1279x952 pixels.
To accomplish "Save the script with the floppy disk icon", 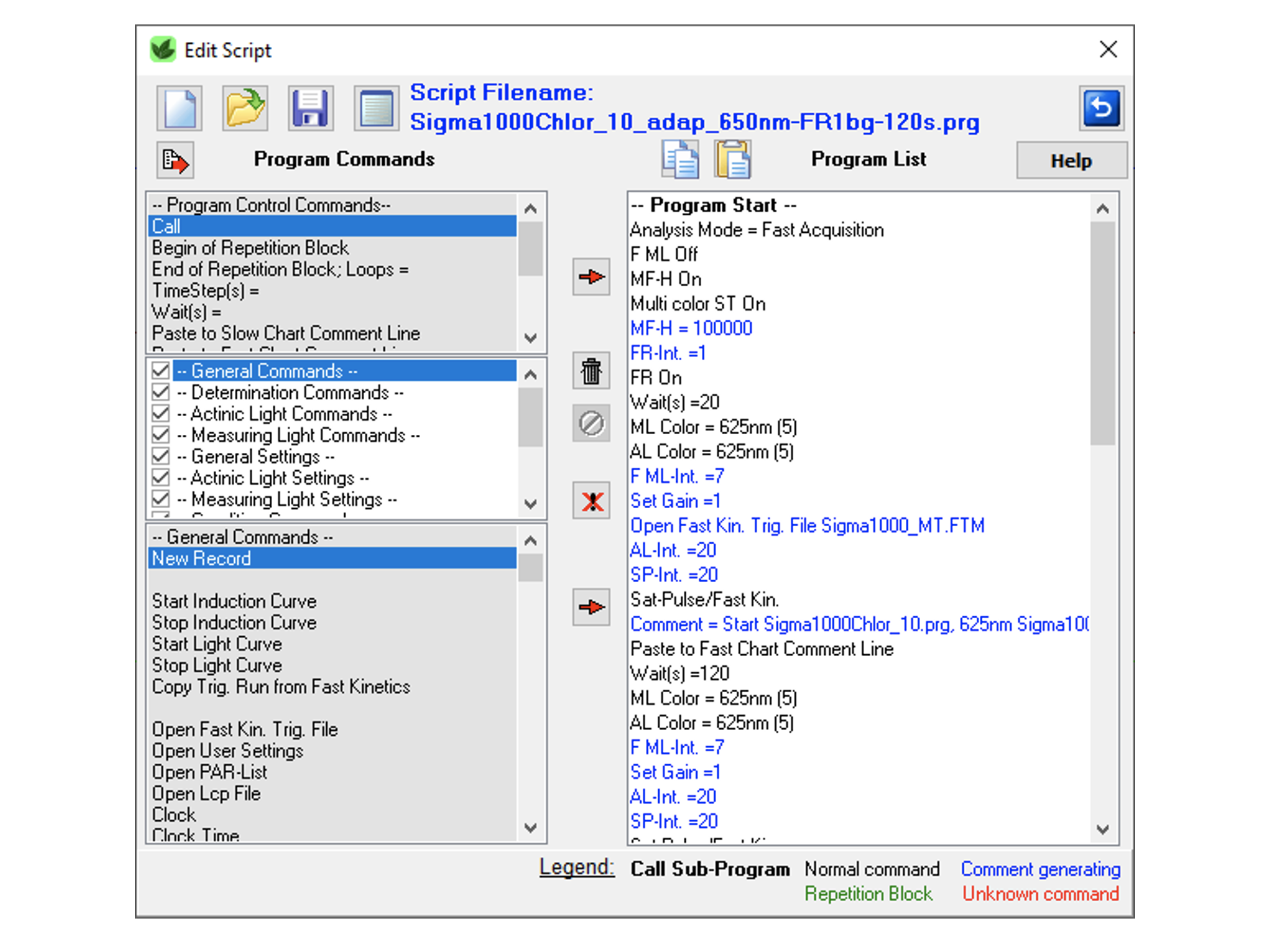I will tap(310, 108).
